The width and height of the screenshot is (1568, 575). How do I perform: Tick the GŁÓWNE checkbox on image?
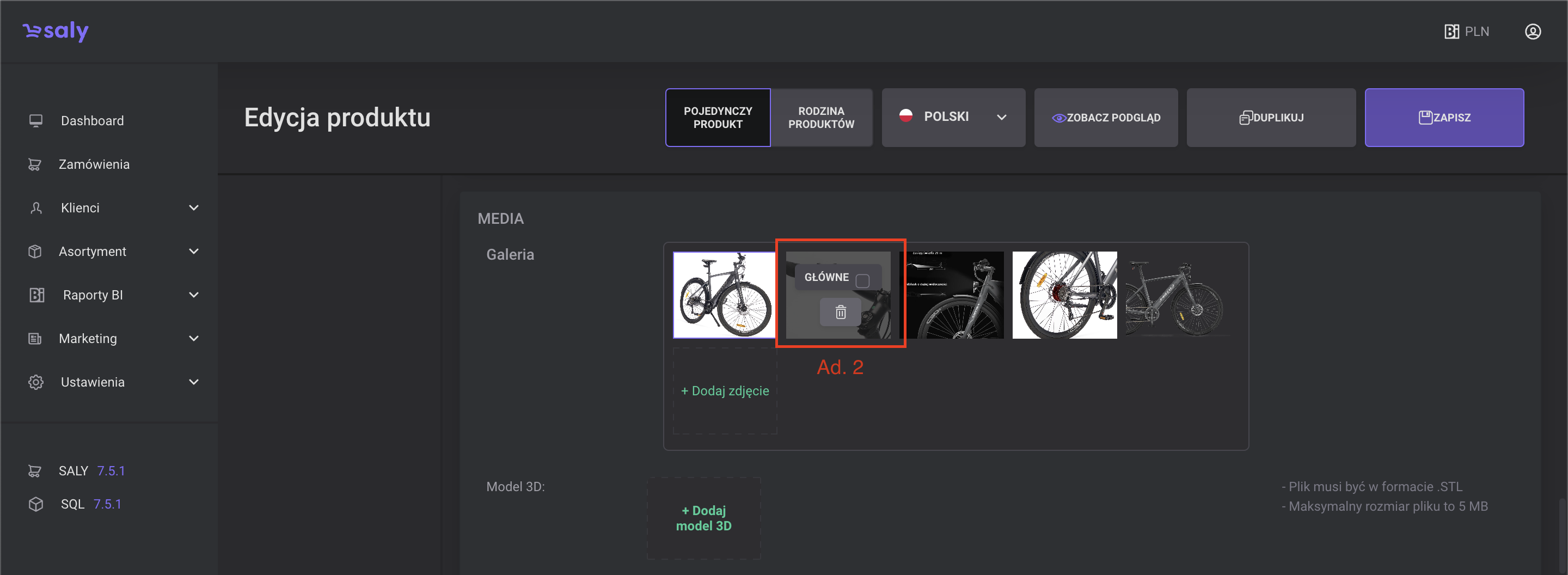click(x=862, y=280)
